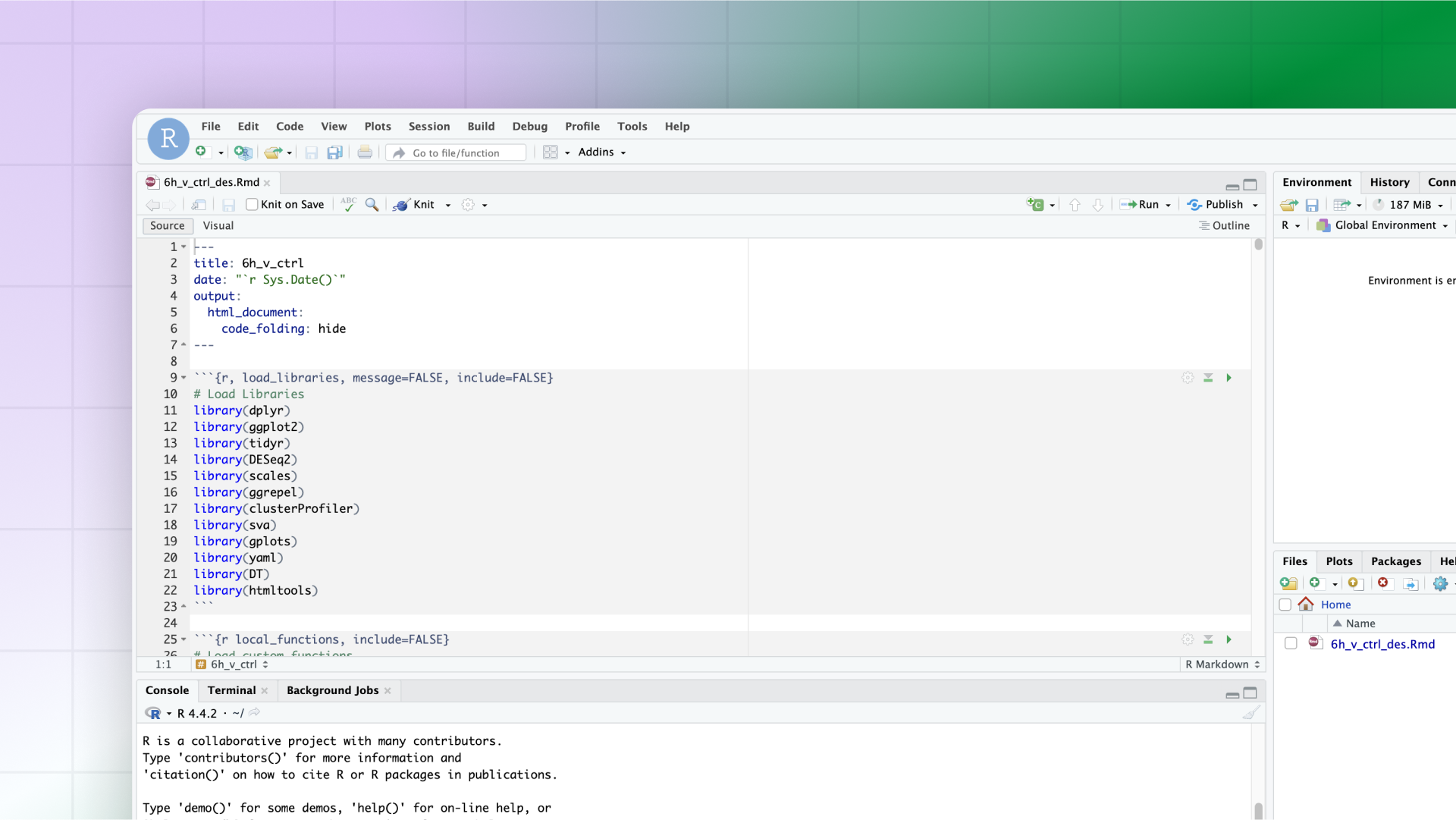The image size is (1456, 820).
Task: Toggle the document Outline button
Action: [x=1224, y=225]
